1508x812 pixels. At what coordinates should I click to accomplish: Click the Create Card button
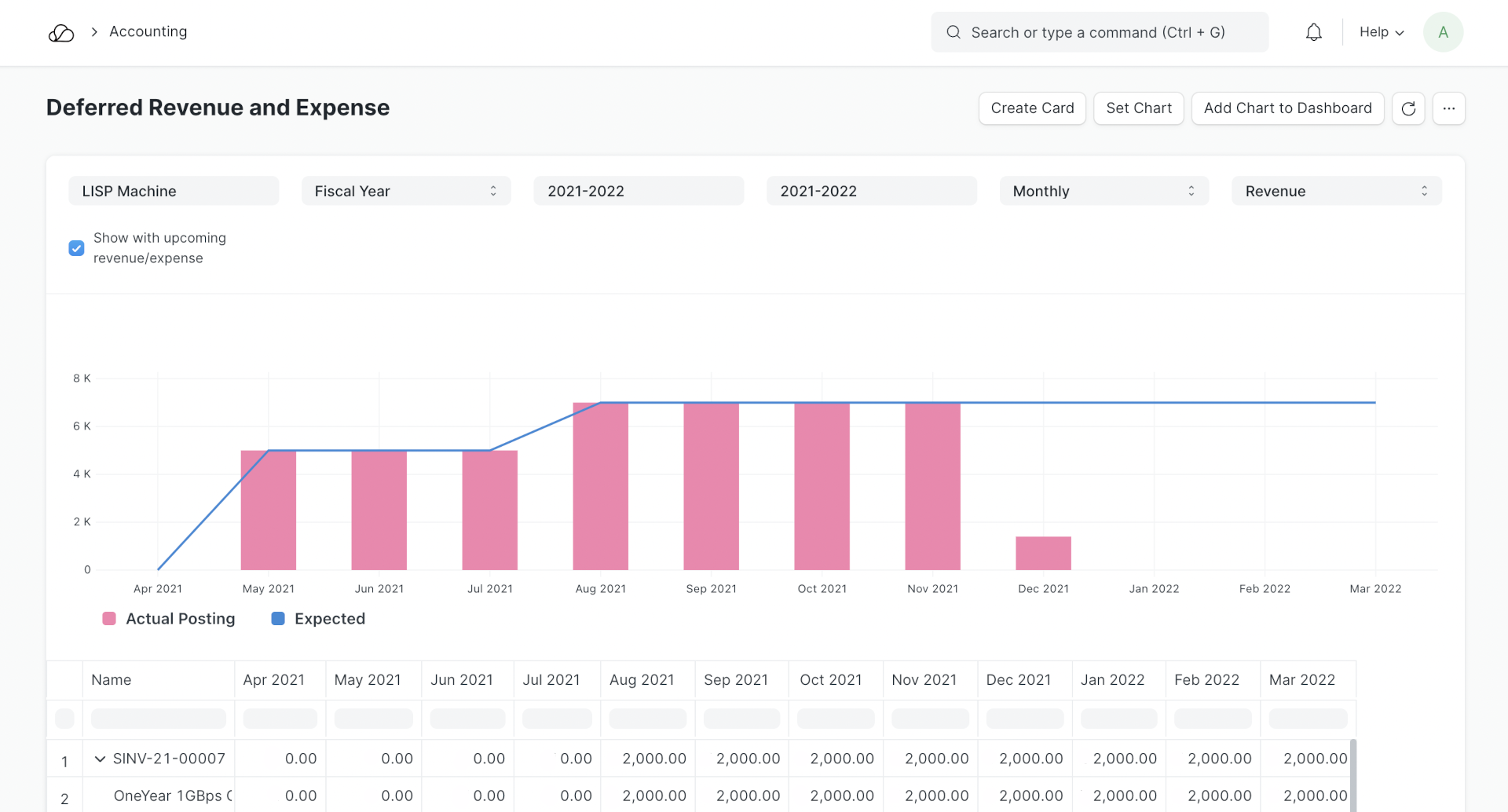click(x=1032, y=108)
